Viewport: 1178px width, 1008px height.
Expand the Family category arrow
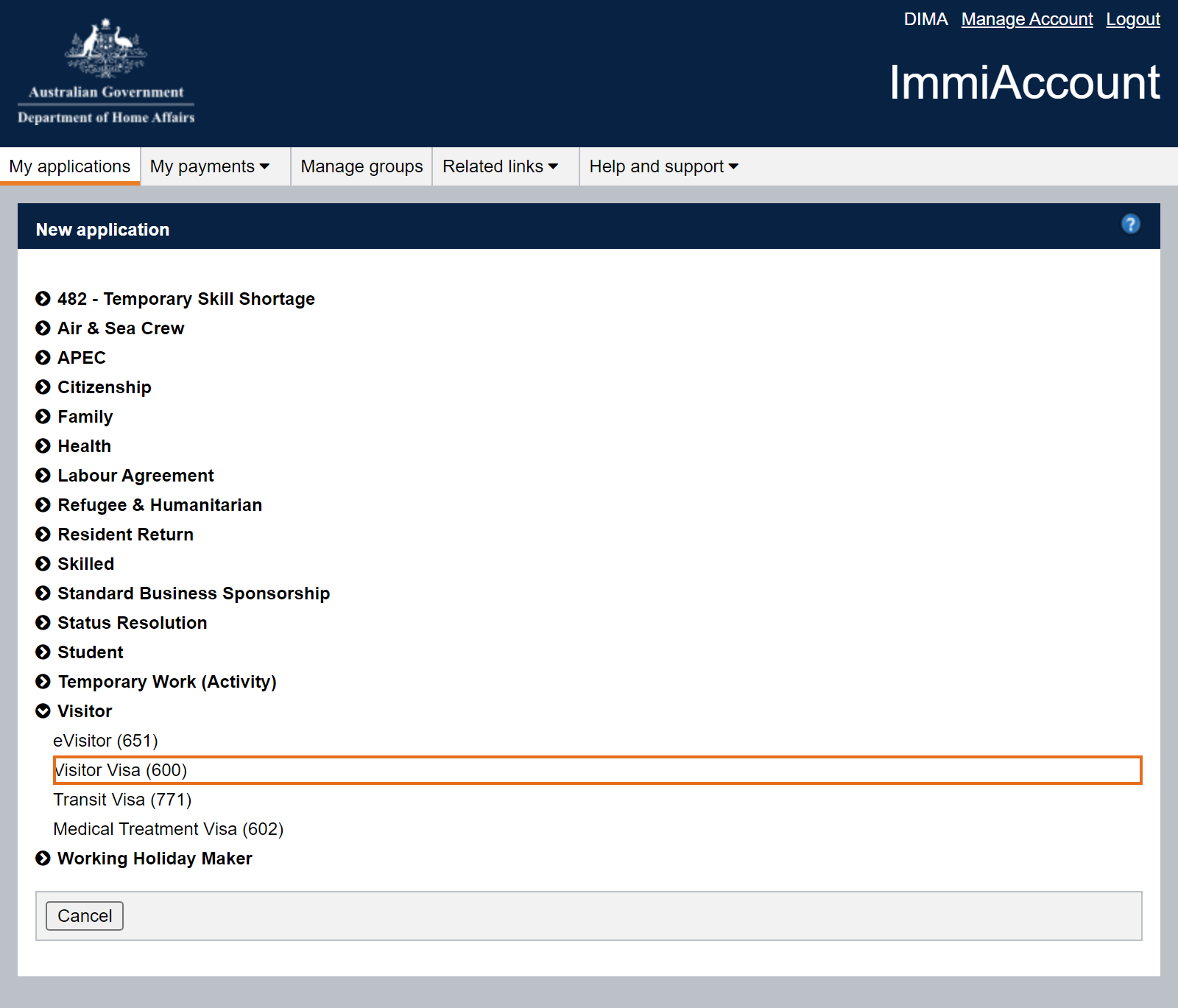coord(43,417)
